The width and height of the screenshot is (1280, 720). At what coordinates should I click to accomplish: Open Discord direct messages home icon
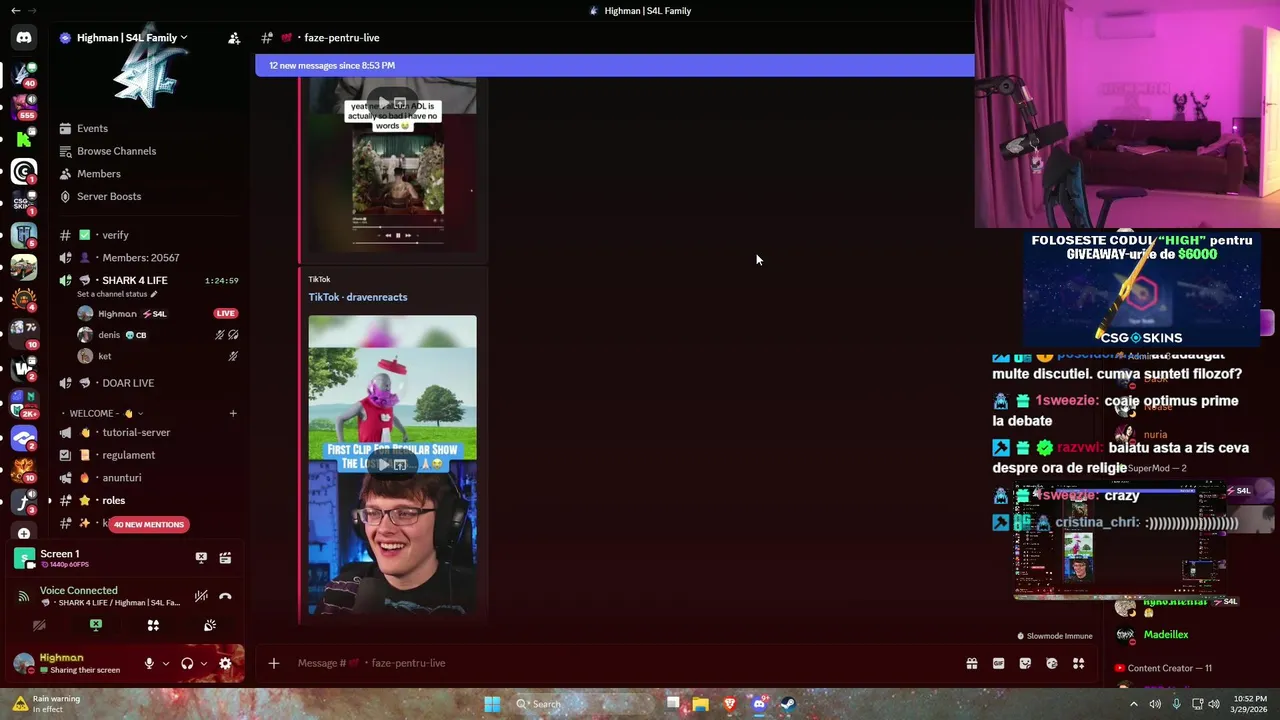(x=24, y=38)
